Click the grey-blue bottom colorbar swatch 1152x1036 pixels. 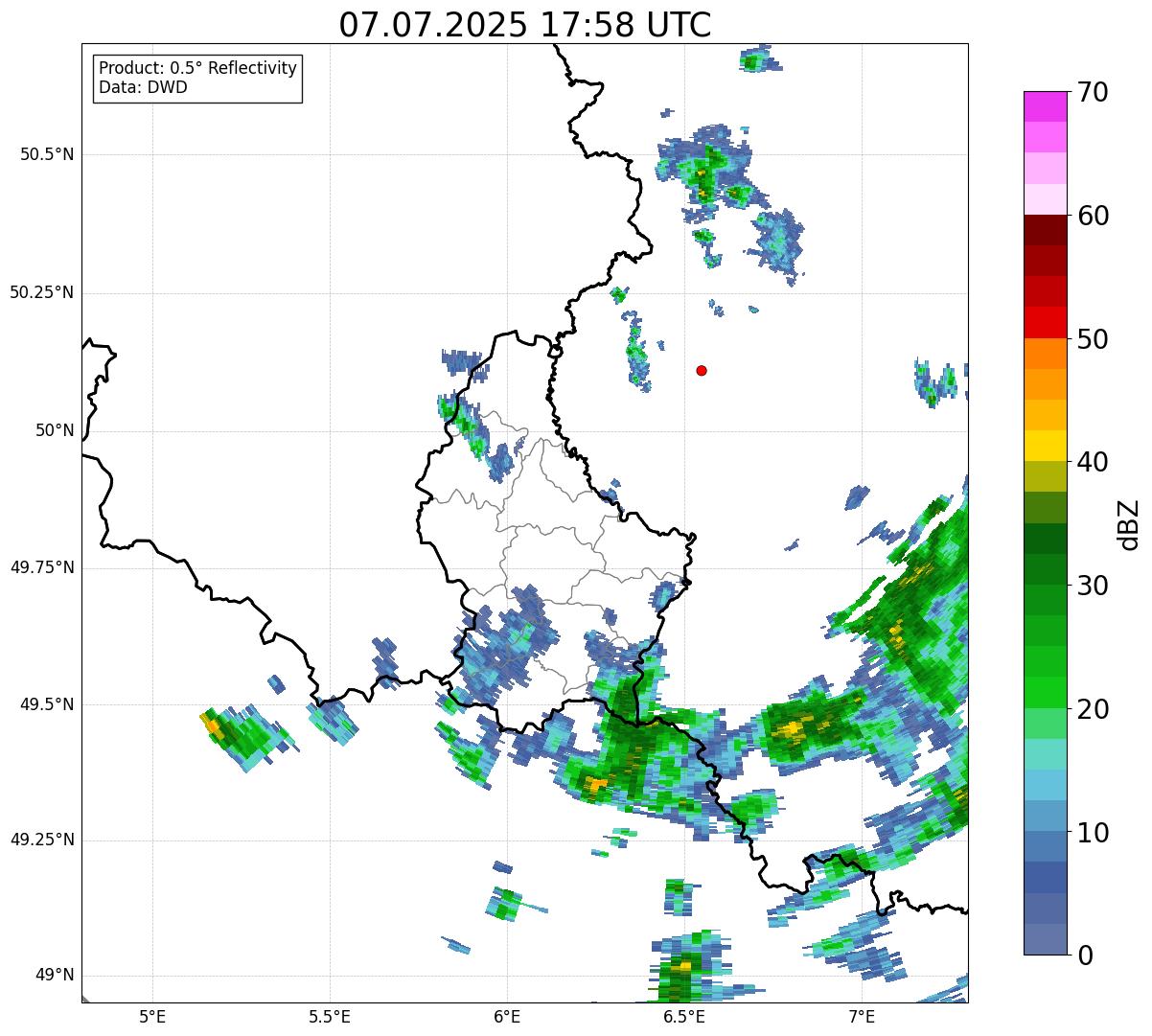coord(1045,939)
